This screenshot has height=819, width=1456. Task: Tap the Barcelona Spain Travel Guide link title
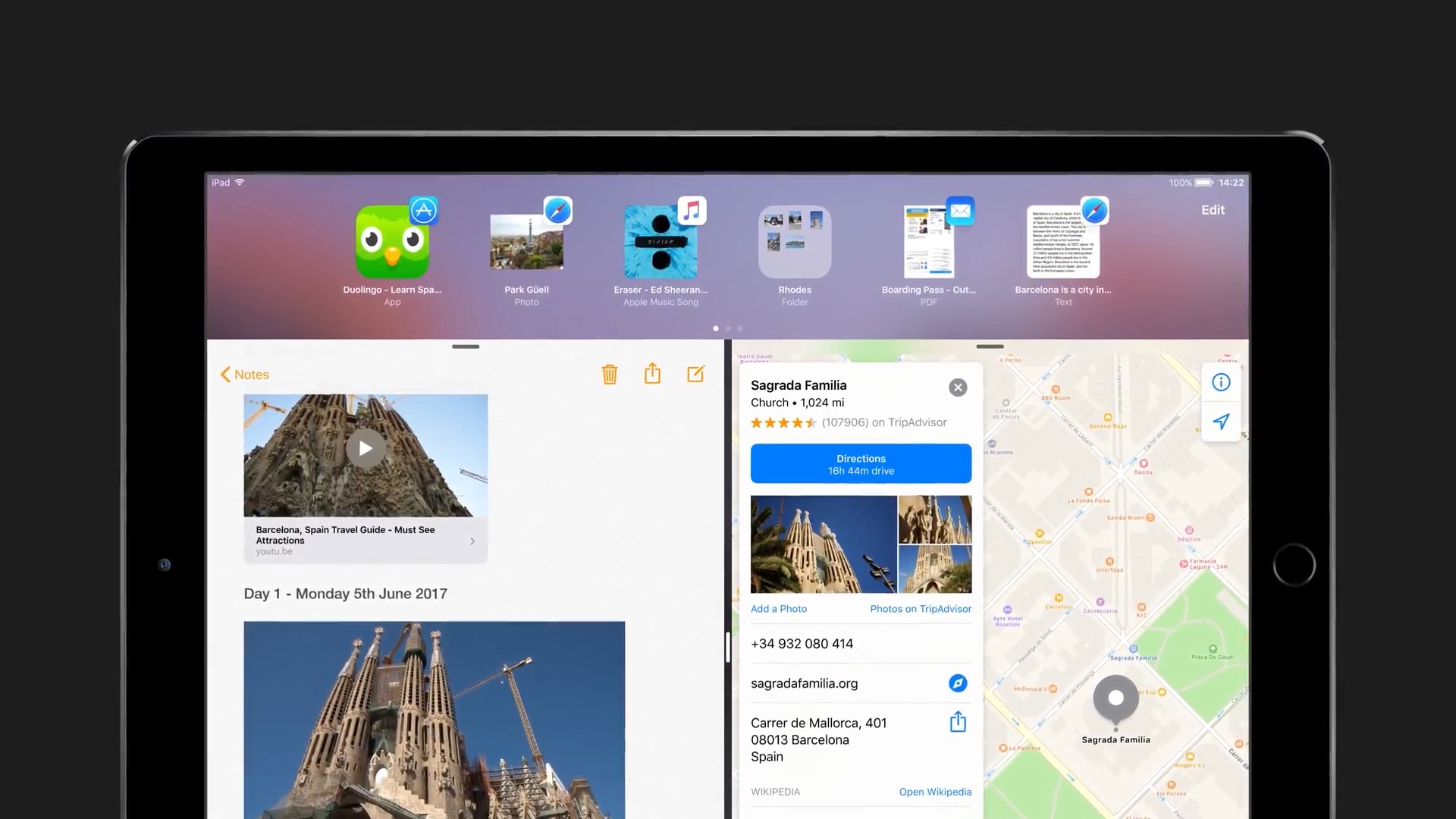[x=345, y=535]
